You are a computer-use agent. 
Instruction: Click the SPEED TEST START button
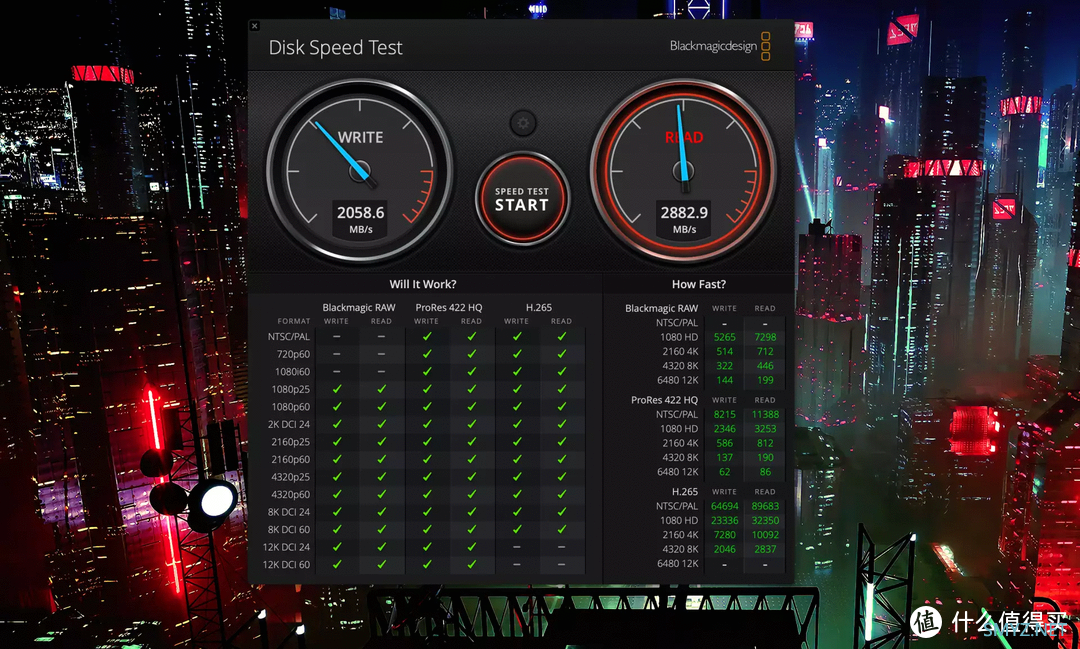coord(522,199)
